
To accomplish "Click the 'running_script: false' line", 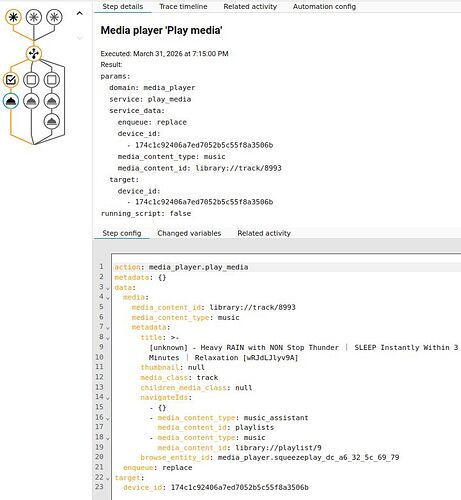I will (x=146, y=214).
